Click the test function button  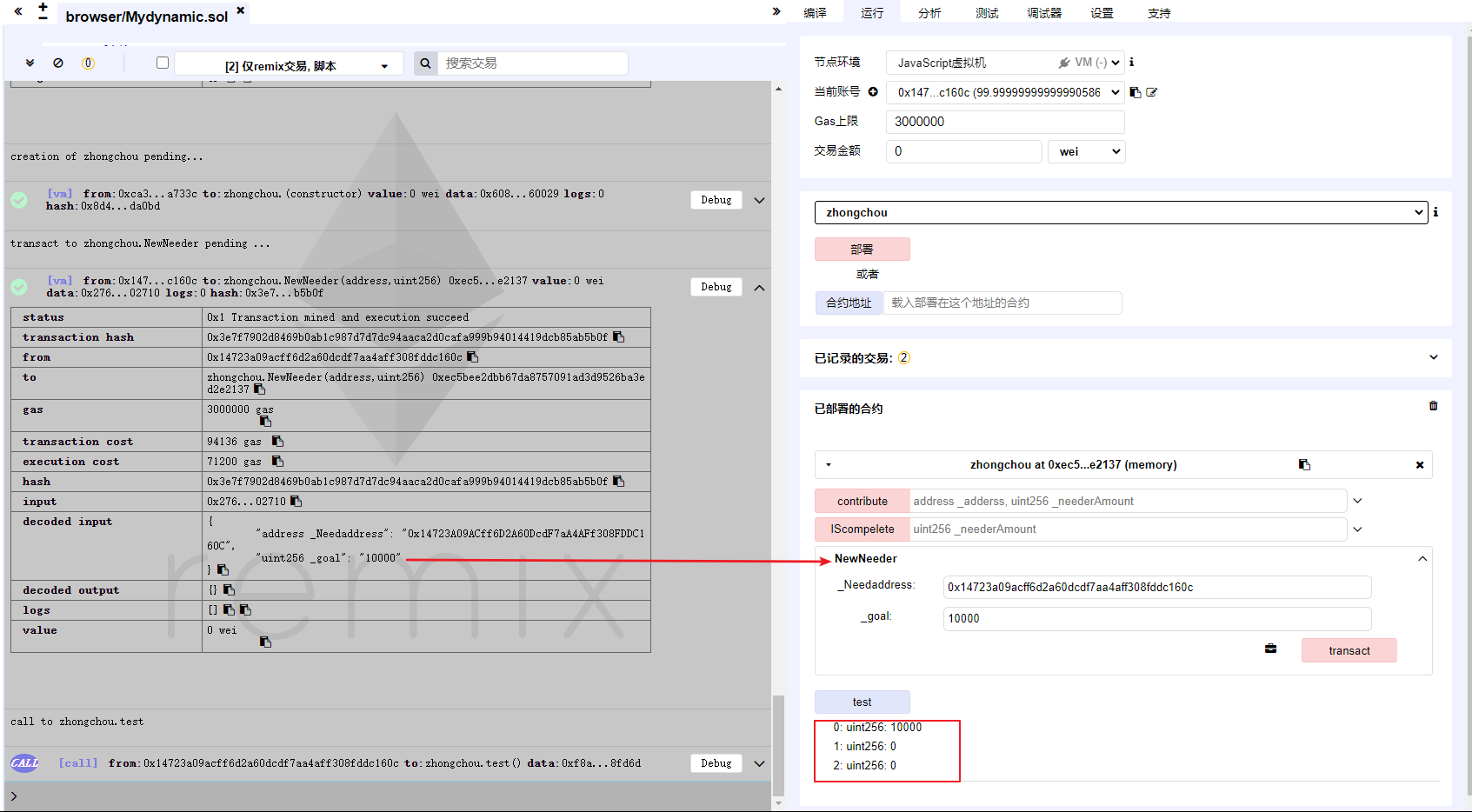tap(863, 702)
